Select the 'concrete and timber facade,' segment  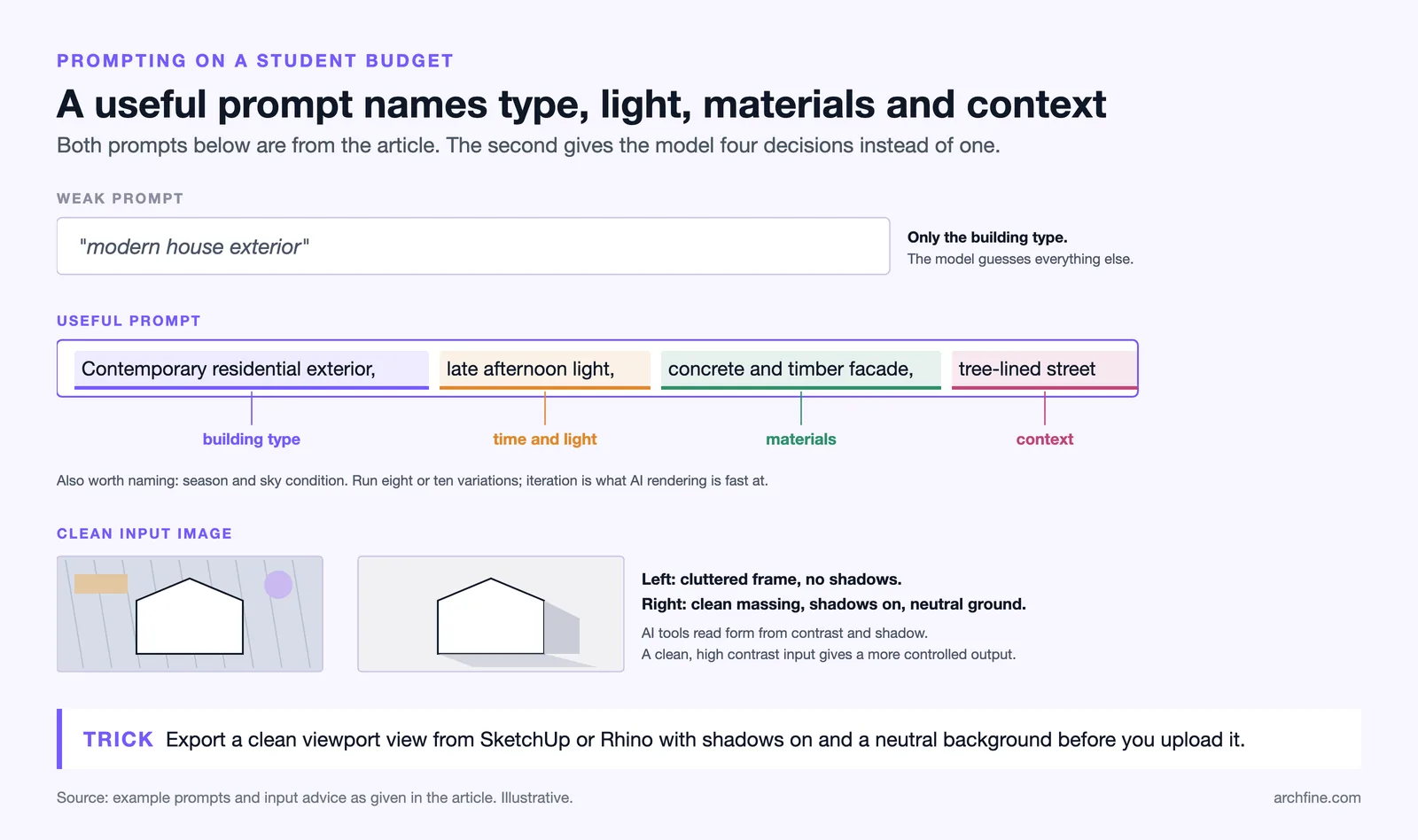pos(801,369)
